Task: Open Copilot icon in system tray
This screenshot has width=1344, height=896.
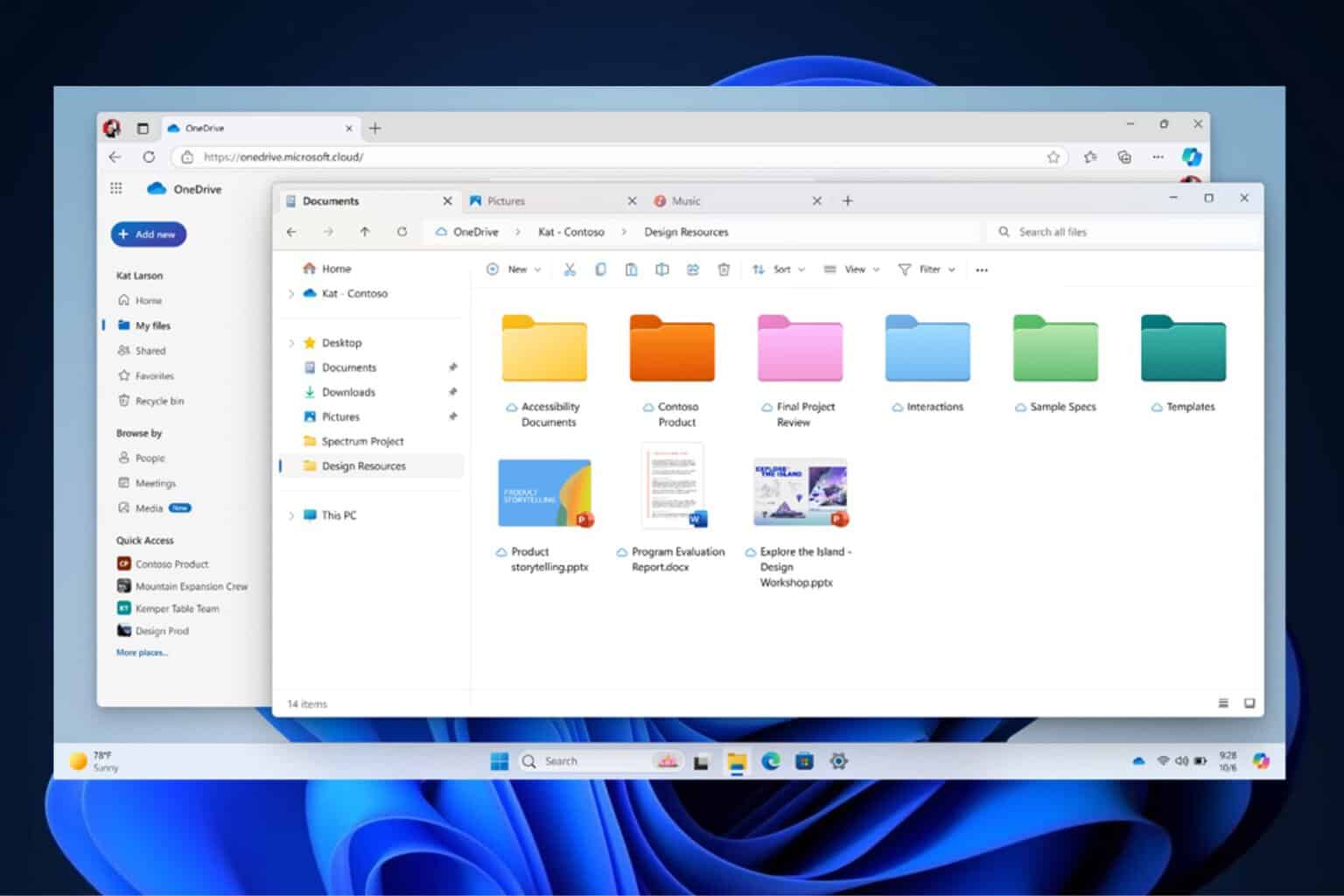Action: coord(1261,761)
